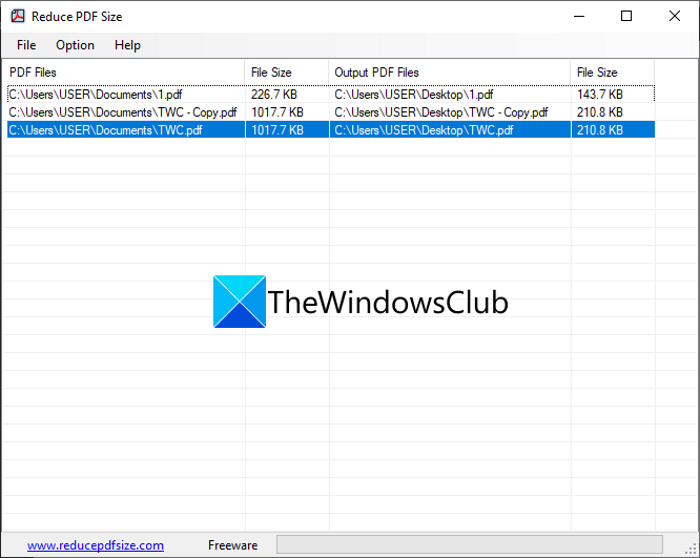Click the 226.7 KB file size cell
700x558 pixels.
pyautogui.click(x=287, y=94)
